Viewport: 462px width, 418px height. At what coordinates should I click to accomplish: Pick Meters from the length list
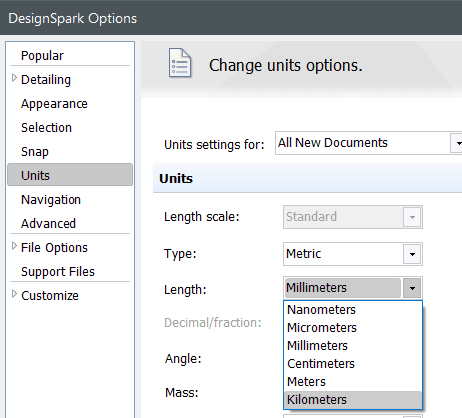tap(353, 382)
